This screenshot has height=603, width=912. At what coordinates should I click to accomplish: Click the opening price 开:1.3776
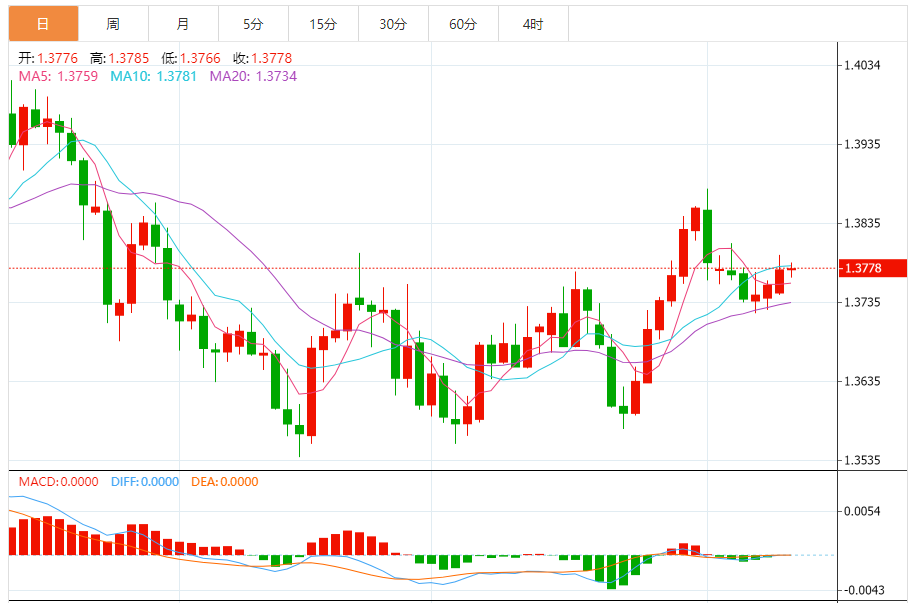click(48, 58)
